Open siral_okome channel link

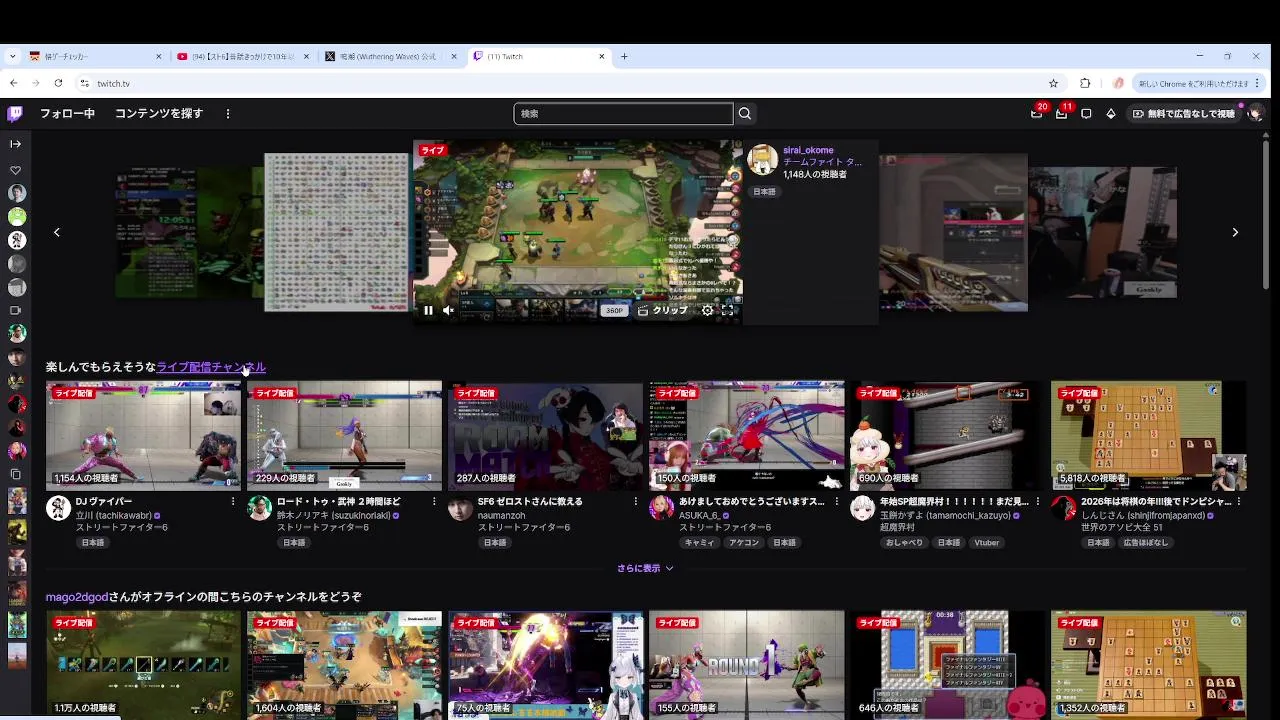(x=808, y=150)
